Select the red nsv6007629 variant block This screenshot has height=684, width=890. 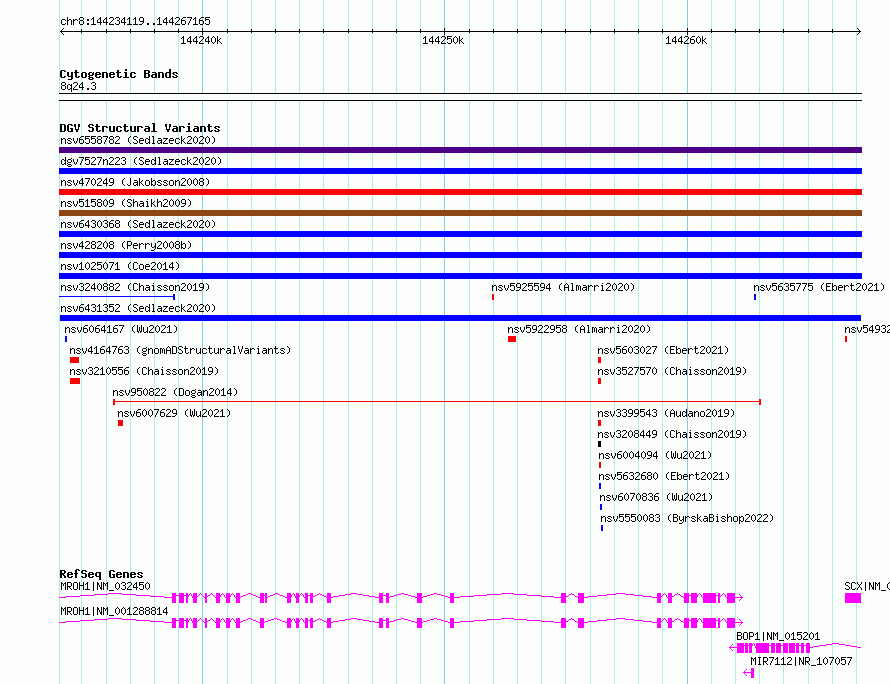pyautogui.click(x=120, y=423)
